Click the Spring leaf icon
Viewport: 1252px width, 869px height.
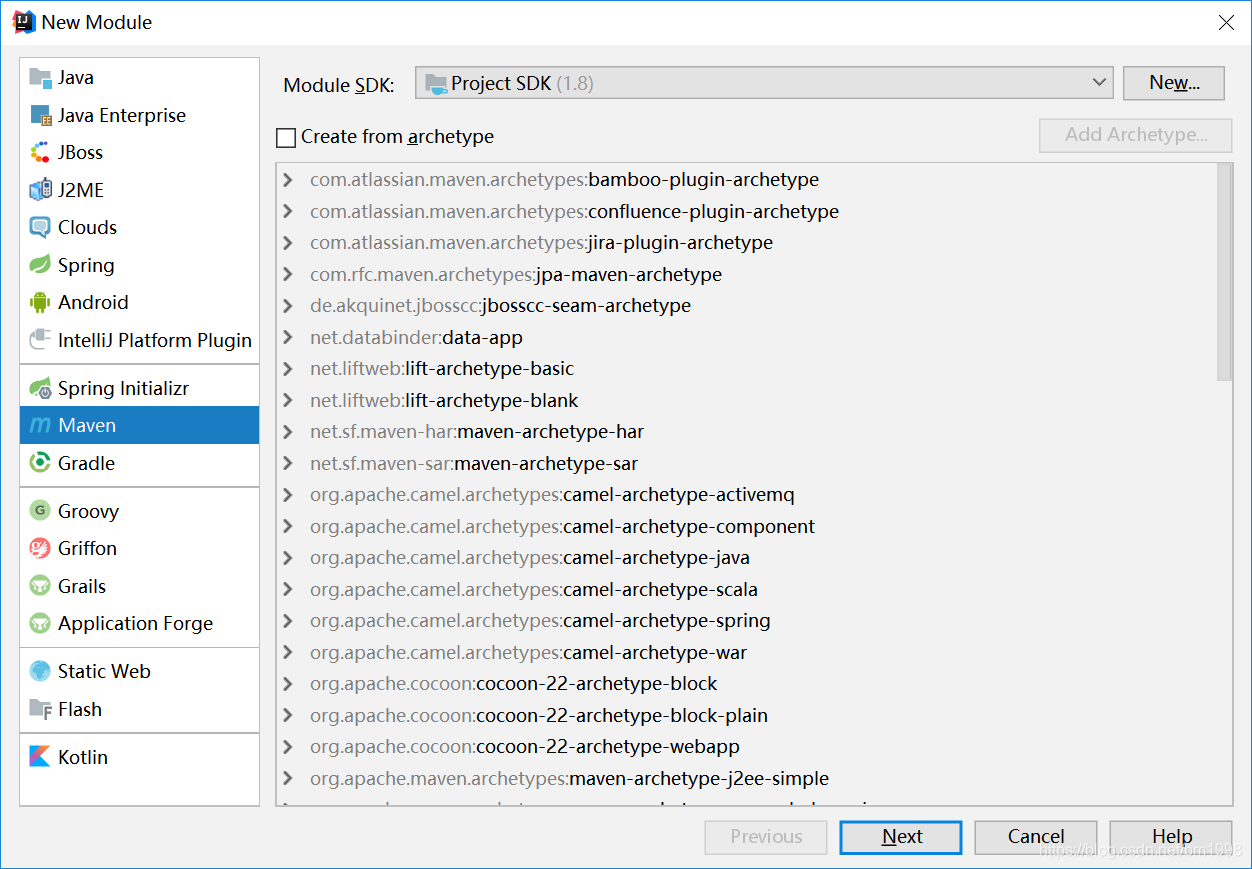tap(40, 265)
